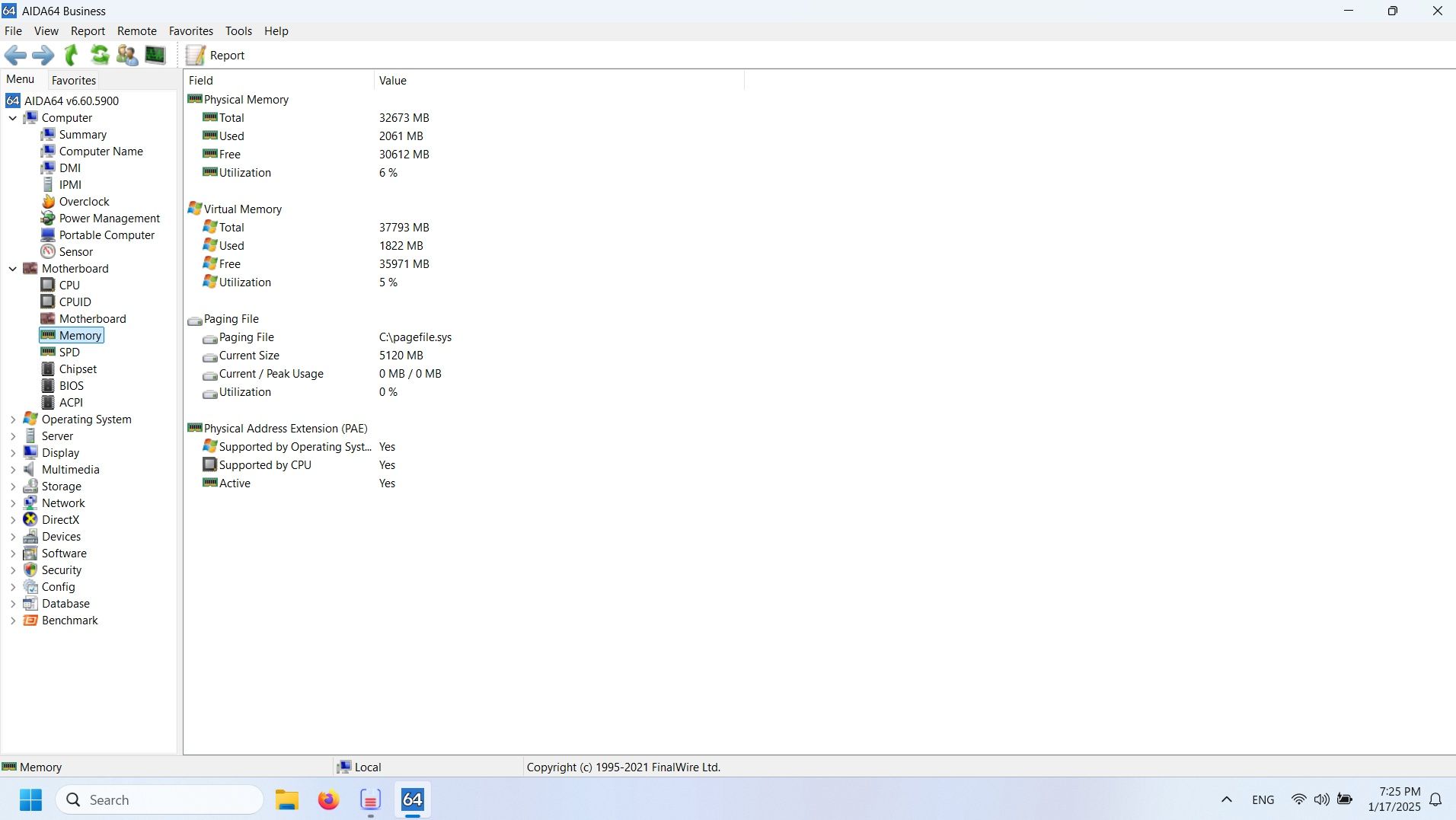The height and width of the screenshot is (820, 1456).
Task: Open the Manage Users toolbar icon
Action: (127, 55)
